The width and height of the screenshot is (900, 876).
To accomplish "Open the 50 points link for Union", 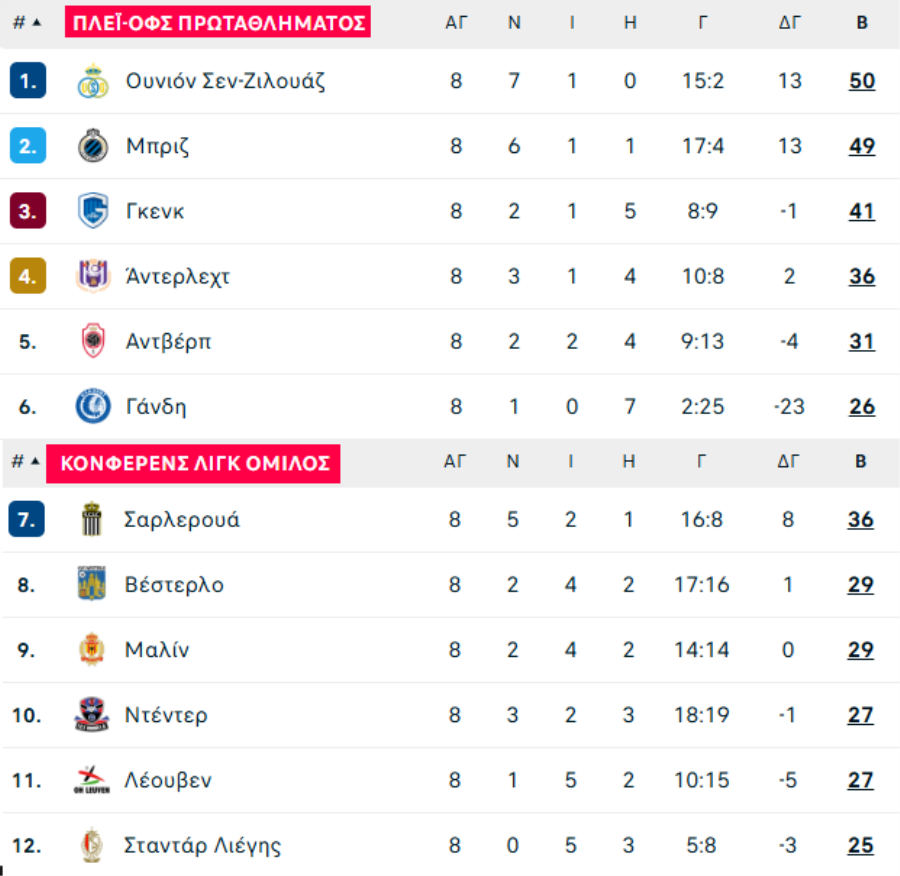I will click(862, 81).
